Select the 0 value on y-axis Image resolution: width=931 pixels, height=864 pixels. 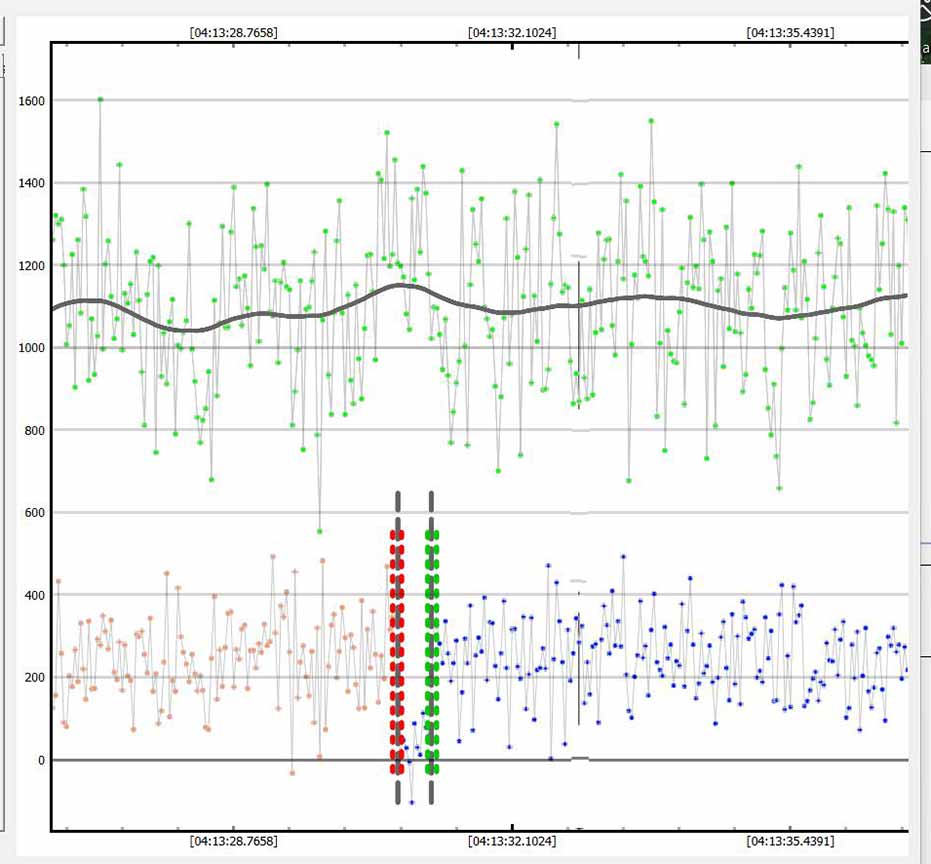click(42, 761)
